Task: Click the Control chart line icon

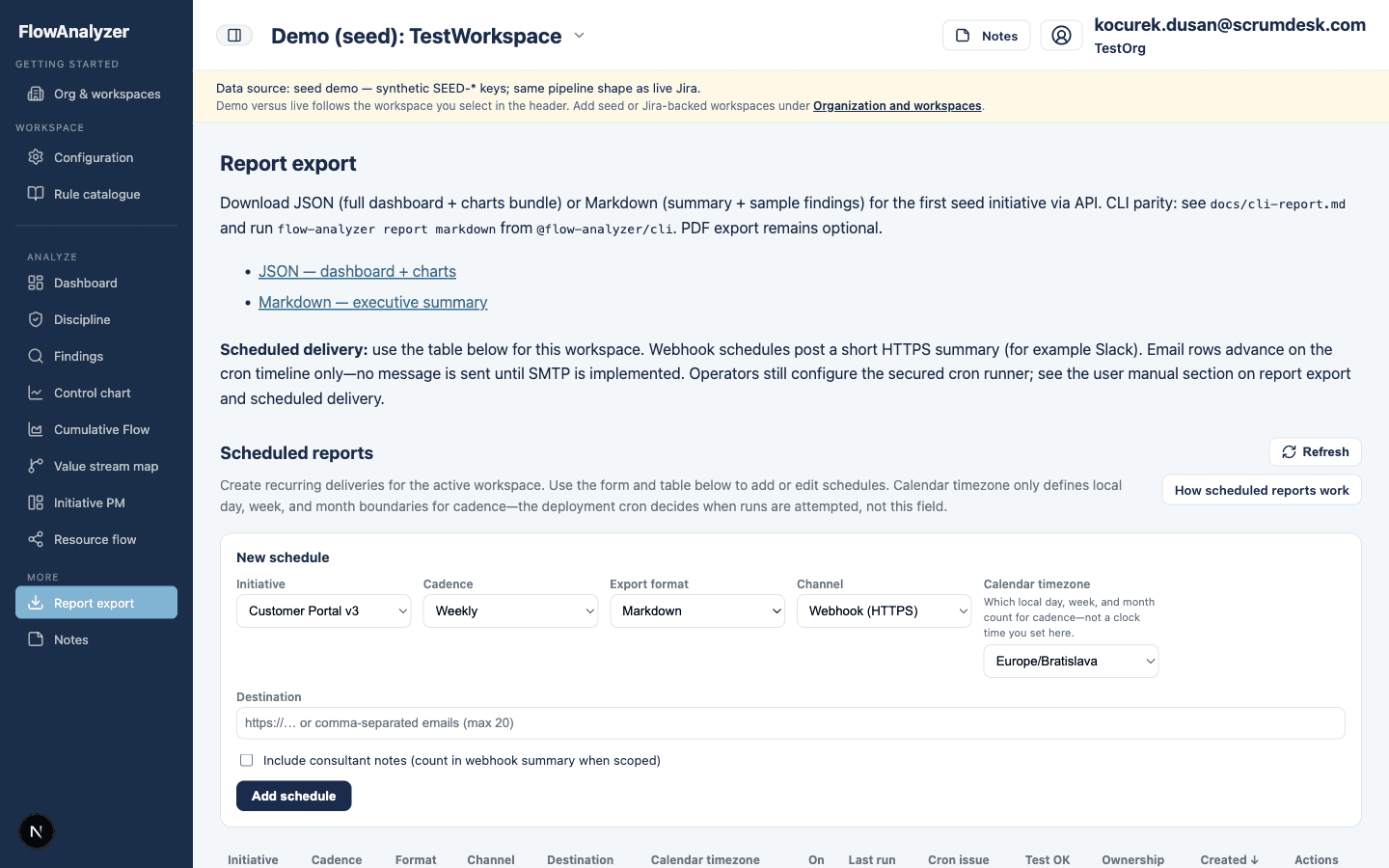Action: (36, 393)
